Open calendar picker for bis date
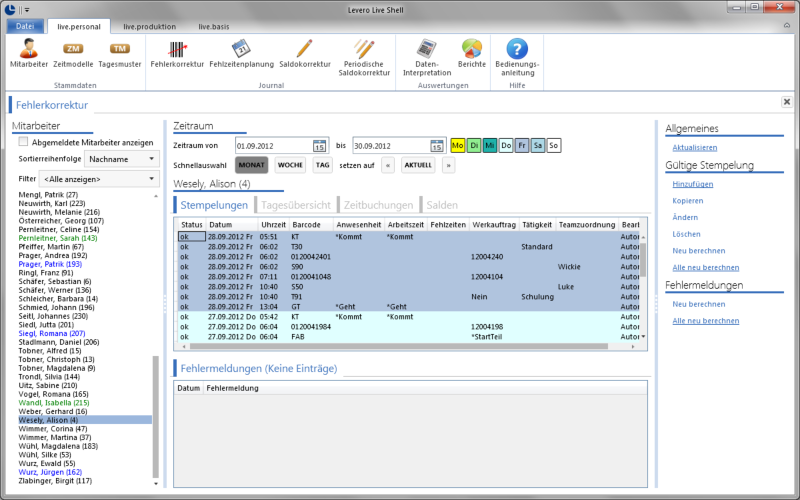Viewport: 800px width, 500px height. click(x=437, y=146)
